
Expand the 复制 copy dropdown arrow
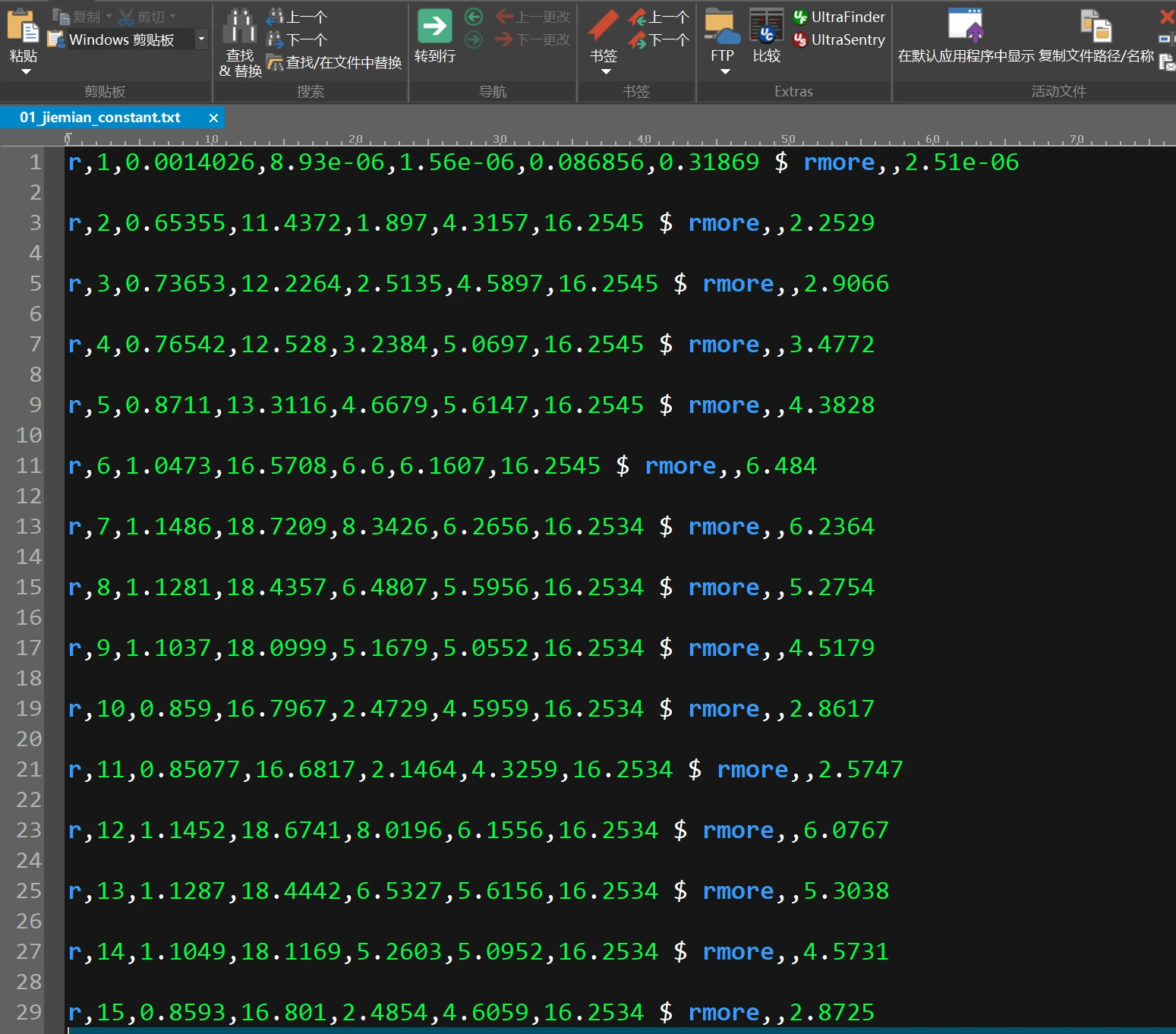[x=109, y=16]
